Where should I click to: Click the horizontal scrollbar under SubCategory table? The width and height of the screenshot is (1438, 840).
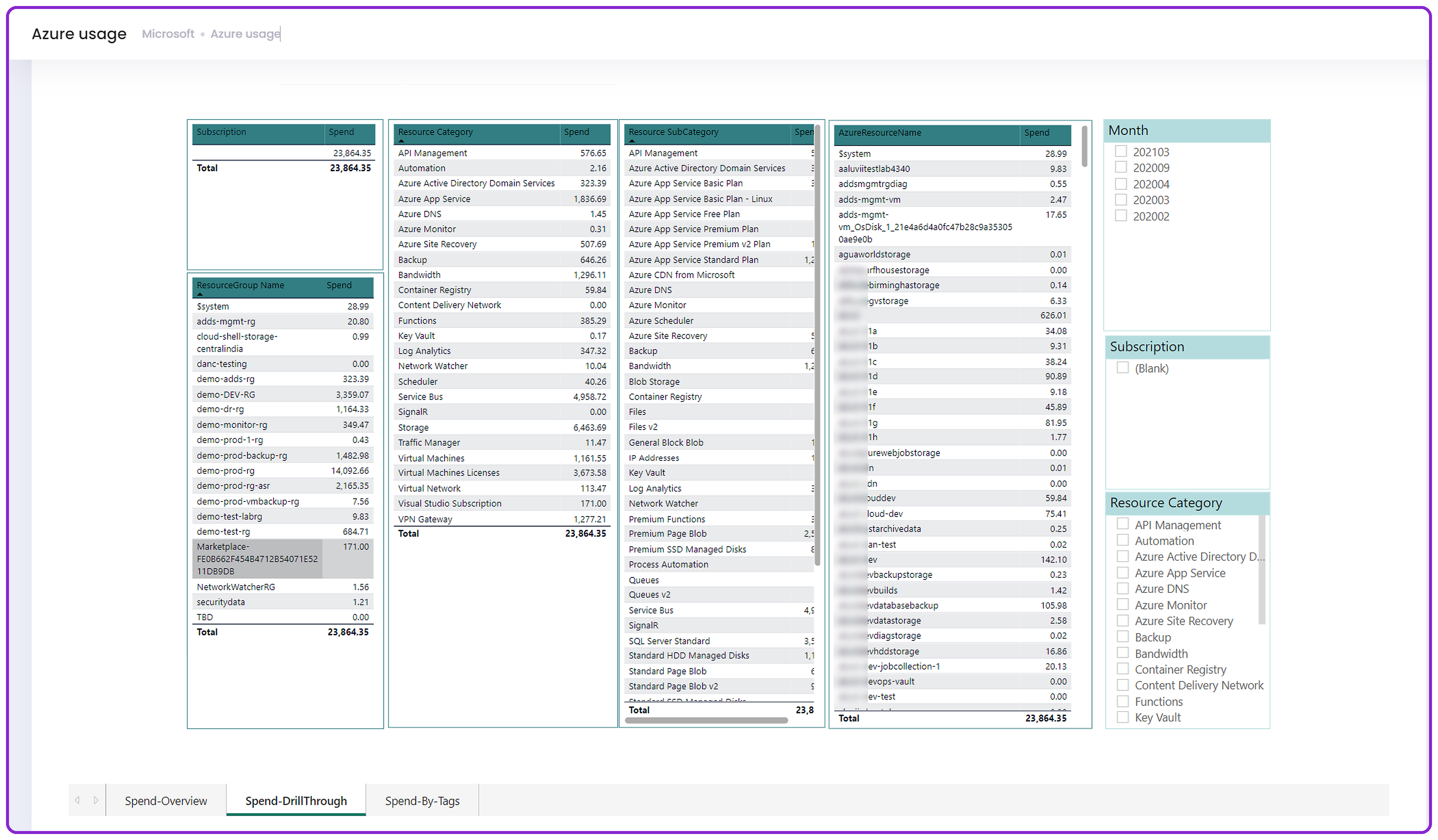pos(706,720)
